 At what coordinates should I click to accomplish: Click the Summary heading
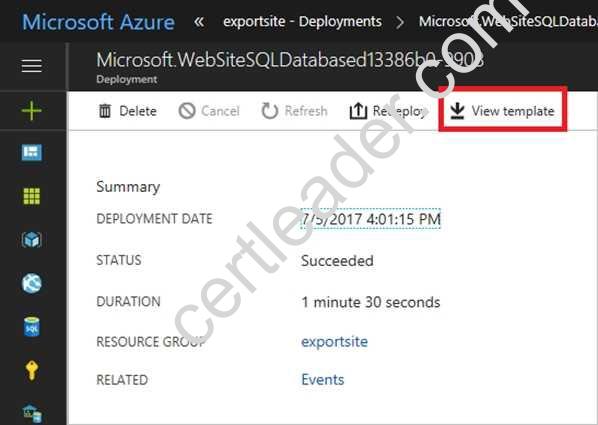coord(128,187)
